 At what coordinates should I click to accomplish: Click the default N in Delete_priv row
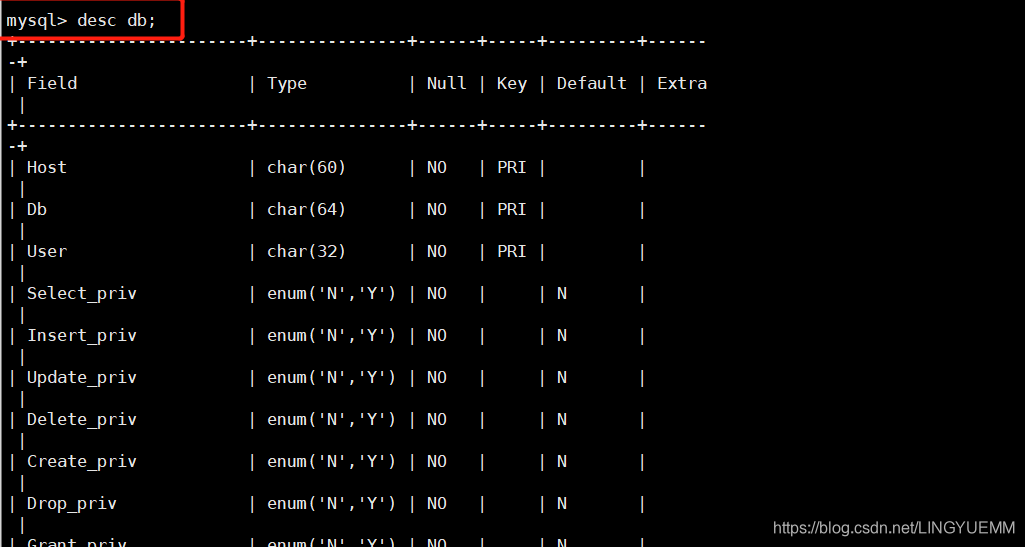click(x=562, y=419)
